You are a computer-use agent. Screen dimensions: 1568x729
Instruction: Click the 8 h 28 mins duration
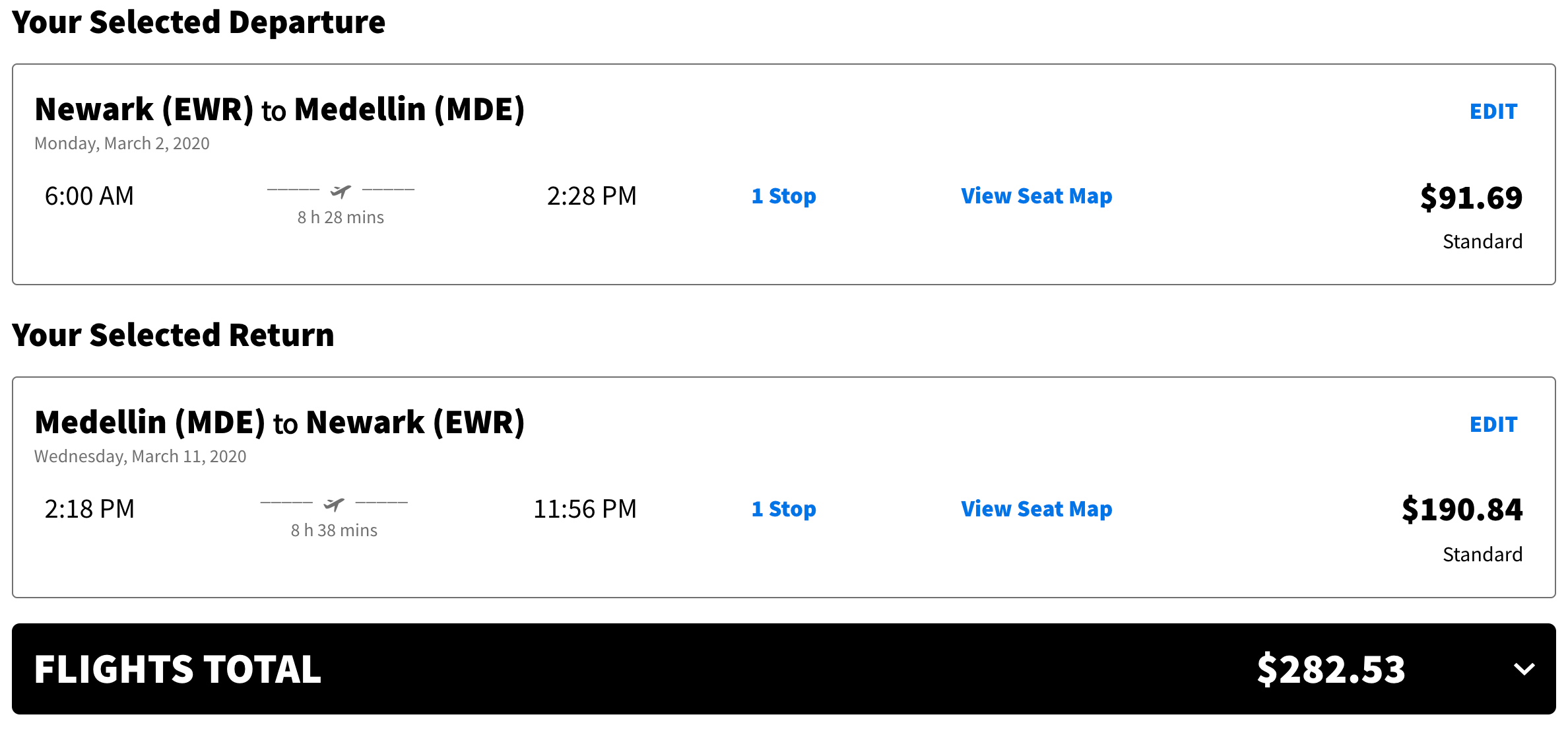(341, 217)
